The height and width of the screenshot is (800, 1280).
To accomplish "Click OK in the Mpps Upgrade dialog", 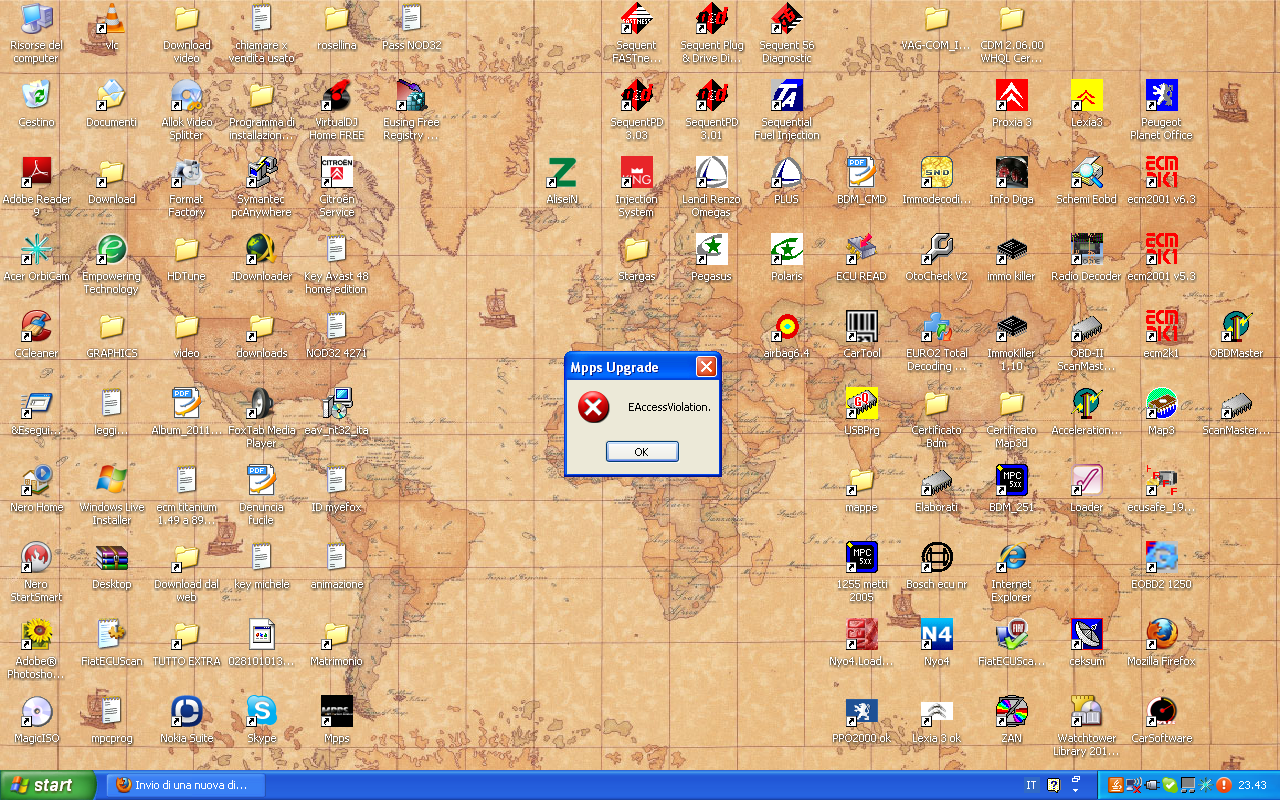I will [x=642, y=452].
